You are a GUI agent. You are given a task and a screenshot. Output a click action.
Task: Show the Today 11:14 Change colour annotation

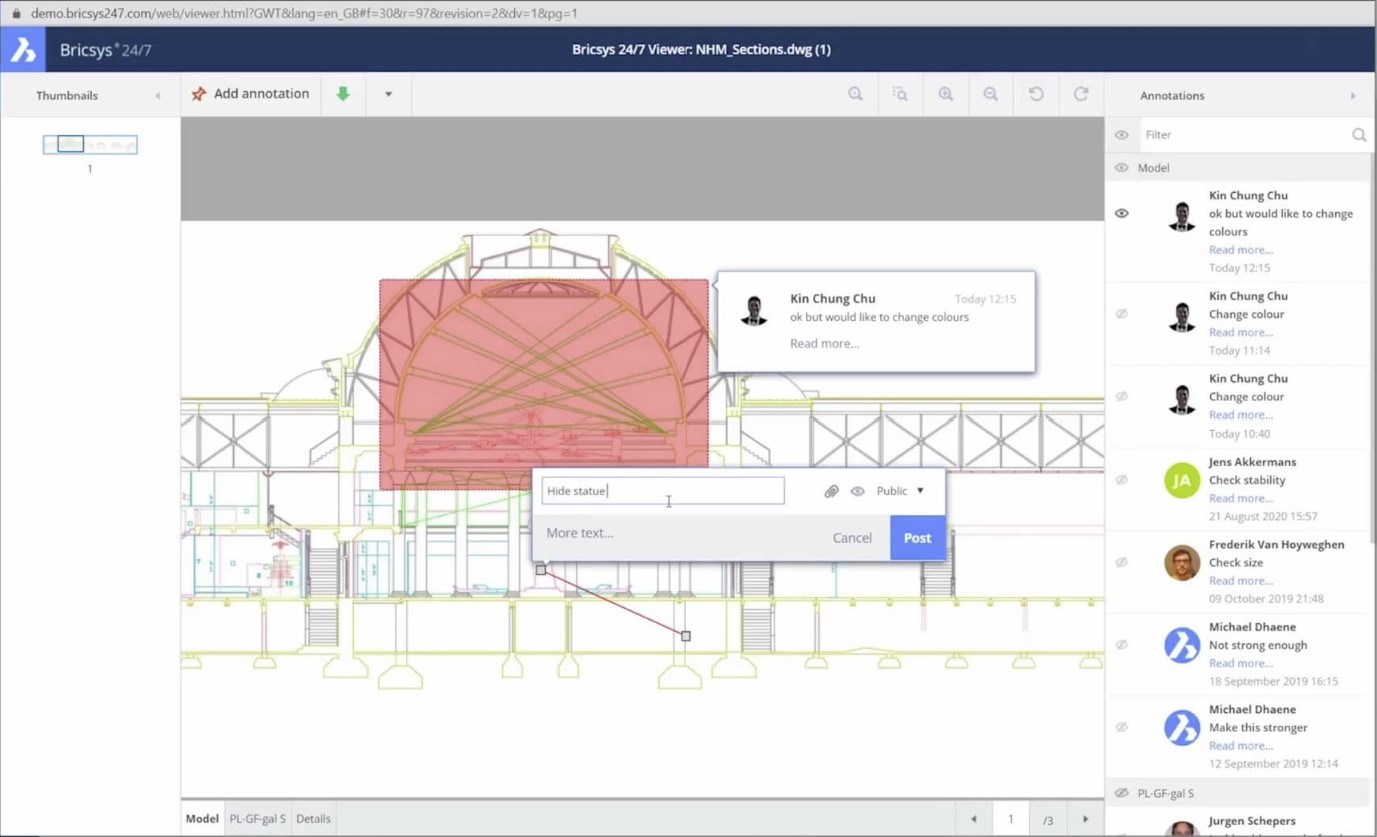(1122, 314)
